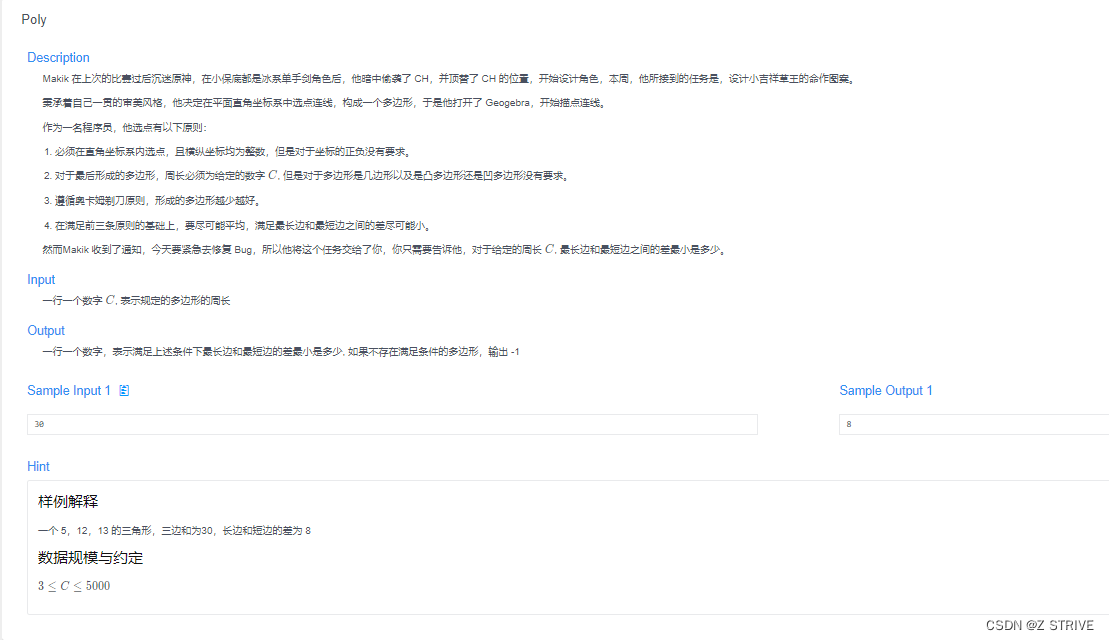Click the Hint section heading
The width and height of the screenshot is (1109, 640).
[39, 466]
